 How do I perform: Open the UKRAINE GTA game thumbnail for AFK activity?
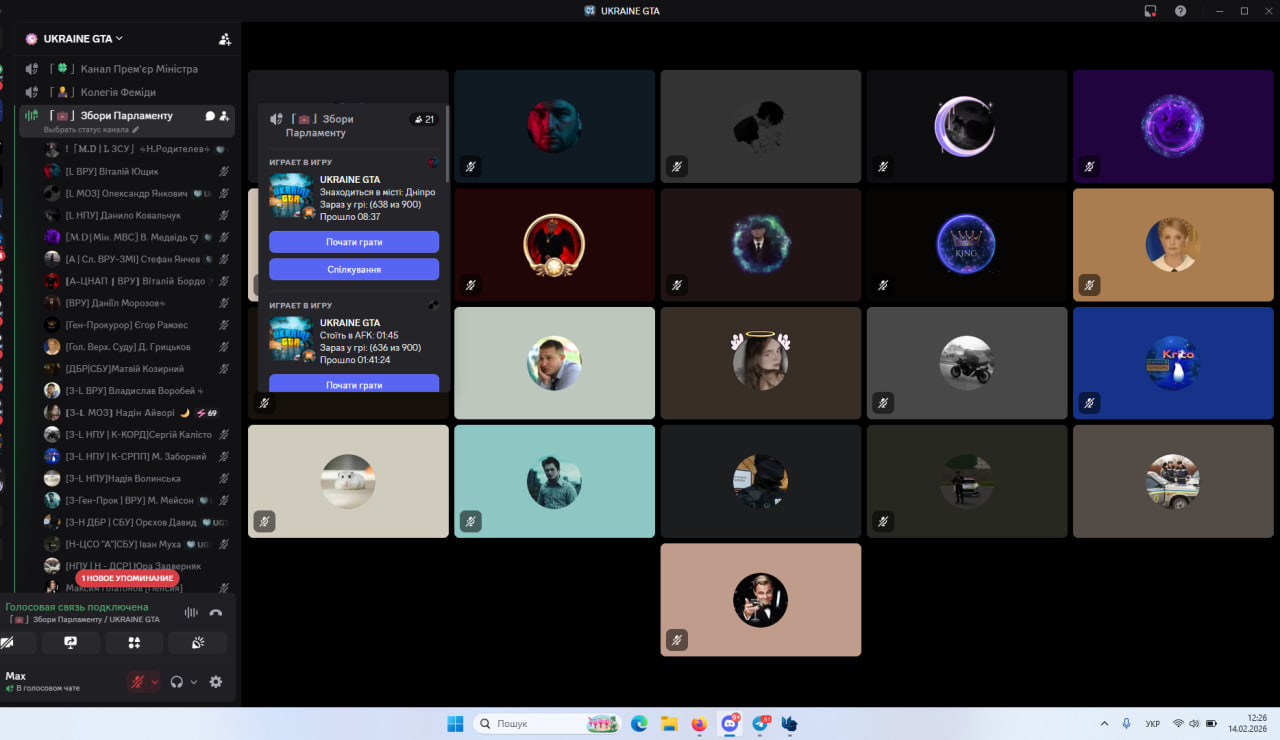pyautogui.click(x=291, y=339)
